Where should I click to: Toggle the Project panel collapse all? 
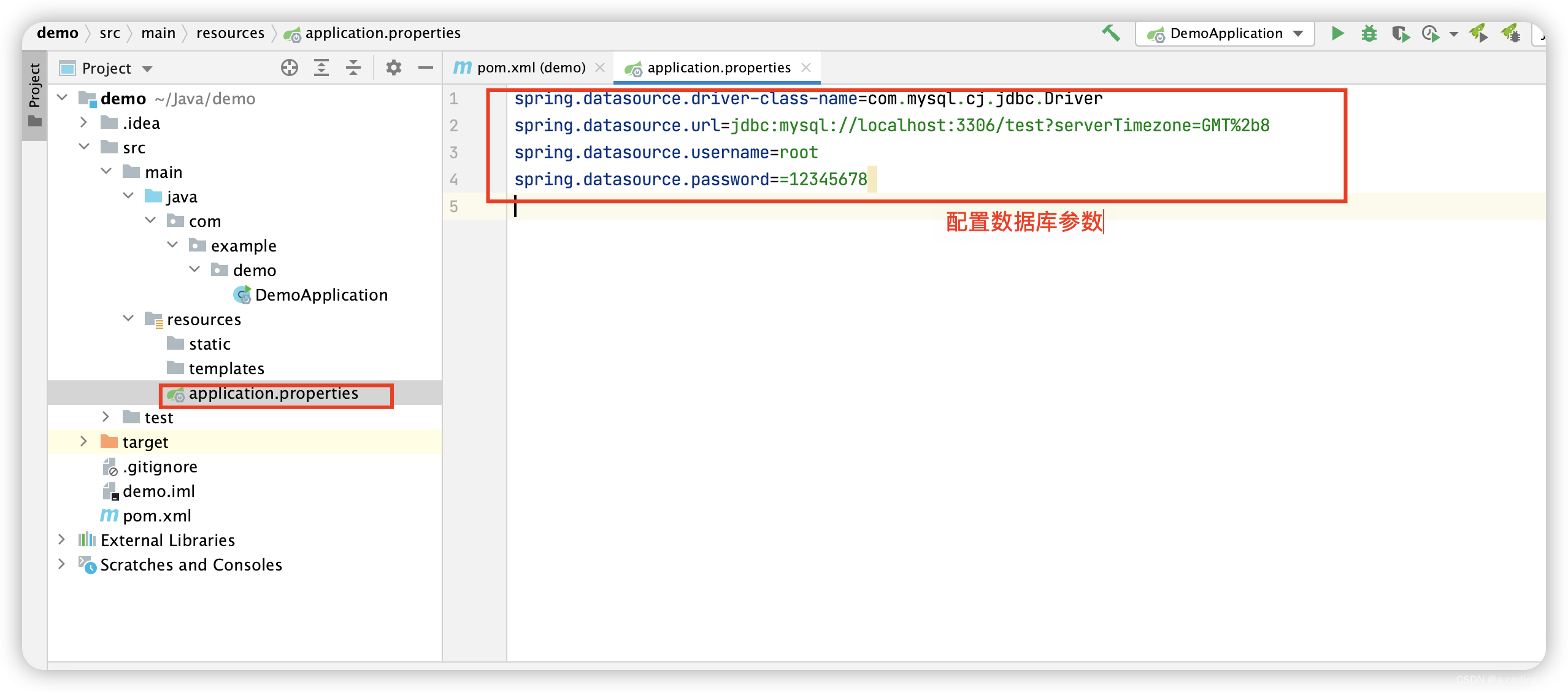(x=355, y=67)
